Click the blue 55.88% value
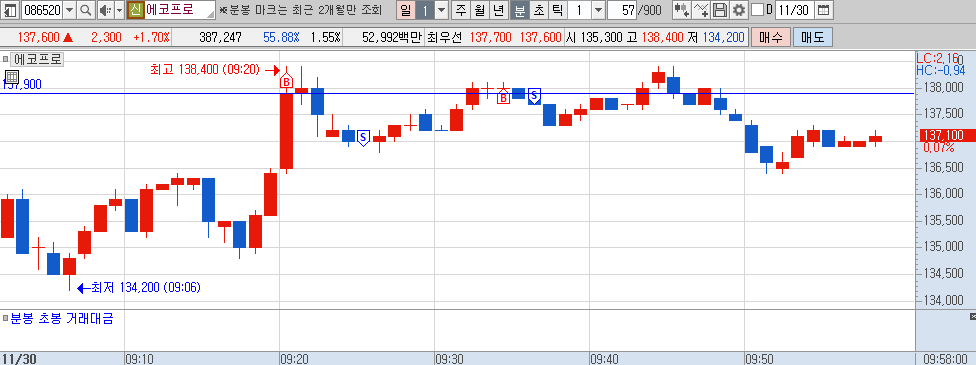The height and width of the screenshot is (365, 976). click(x=281, y=37)
